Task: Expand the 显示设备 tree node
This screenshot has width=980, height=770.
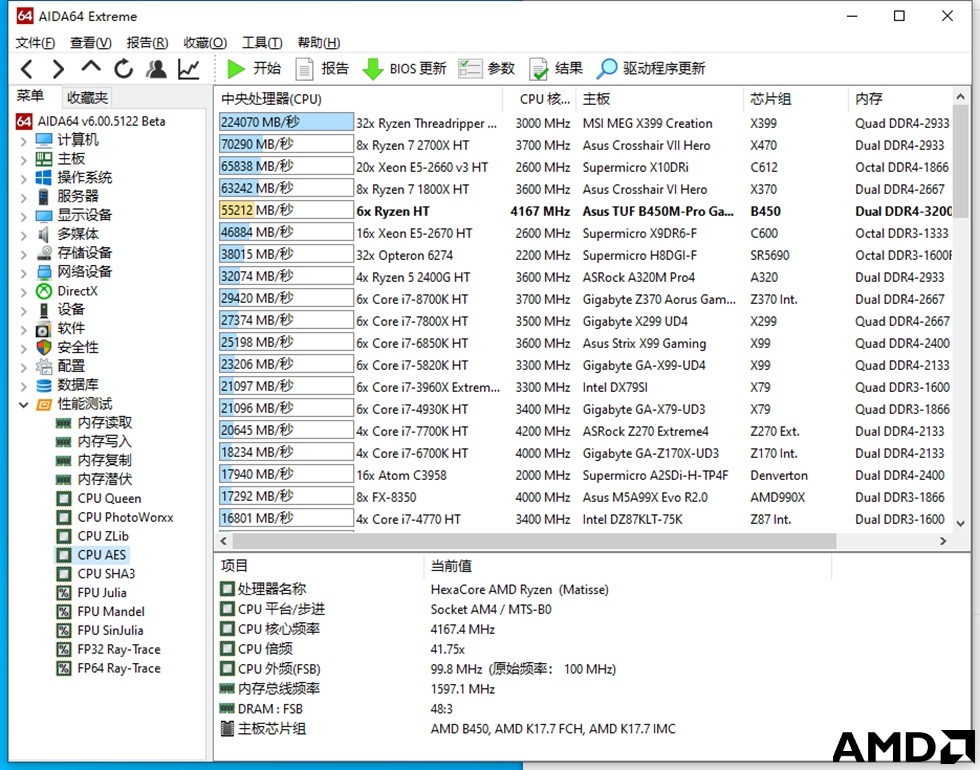Action: [x=24, y=216]
